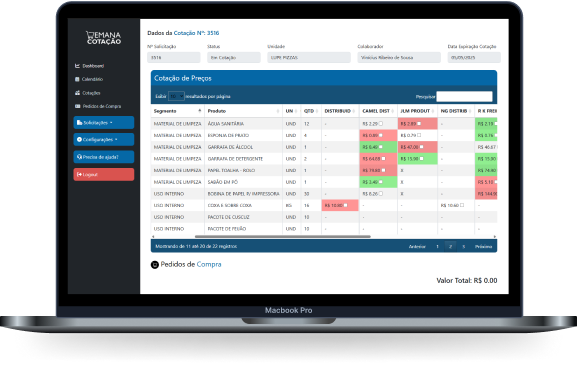Viewport: 577px width, 365px height.
Task: Click the Status field Em Cotação
Action: (x=234, y=57)
